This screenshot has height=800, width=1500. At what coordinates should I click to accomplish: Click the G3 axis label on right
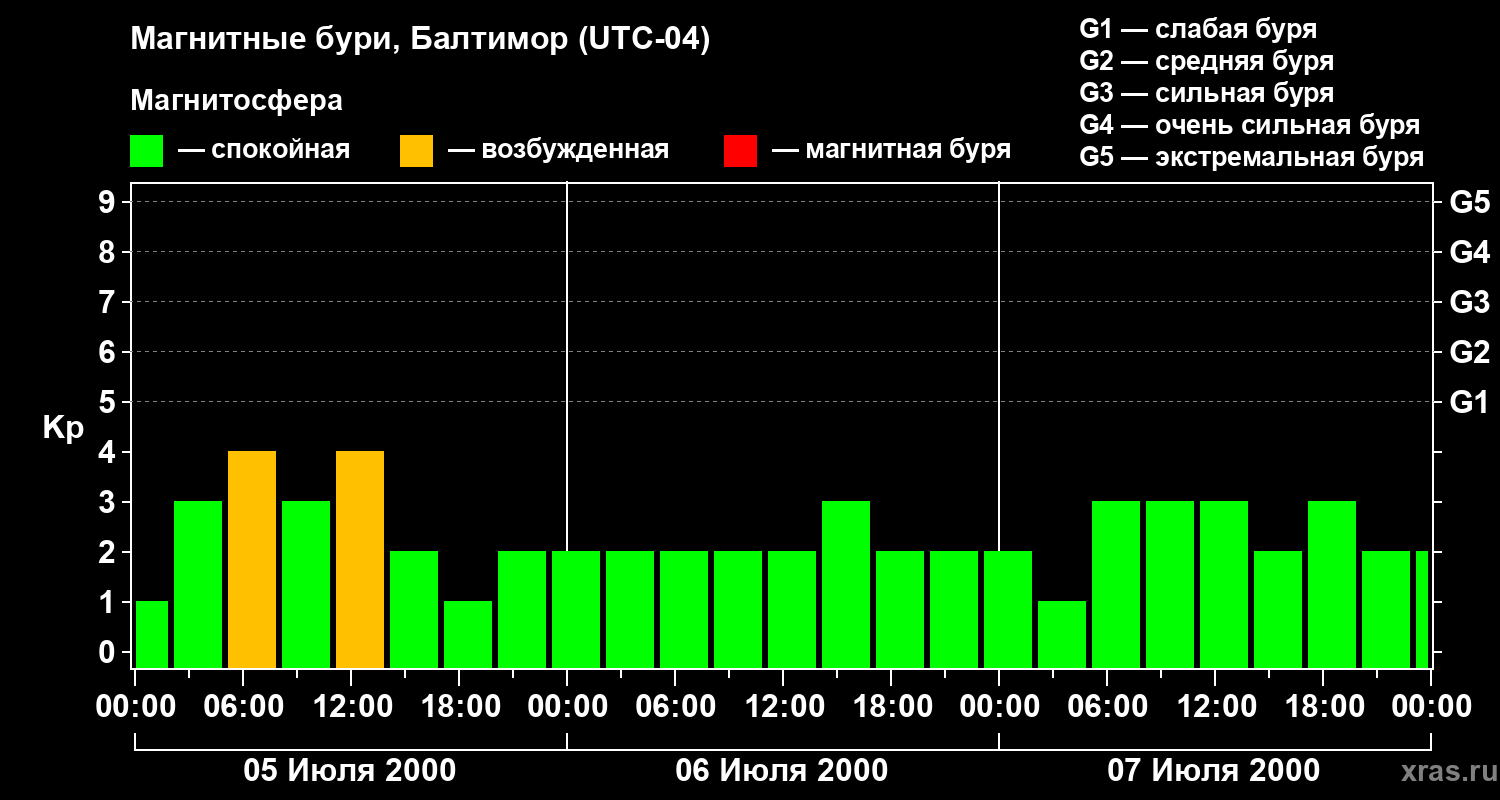click(x=1469, y=302)
